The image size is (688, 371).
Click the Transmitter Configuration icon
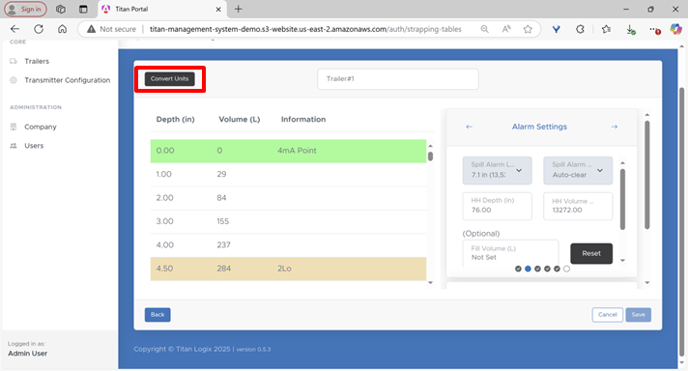(x=13, y=80)
